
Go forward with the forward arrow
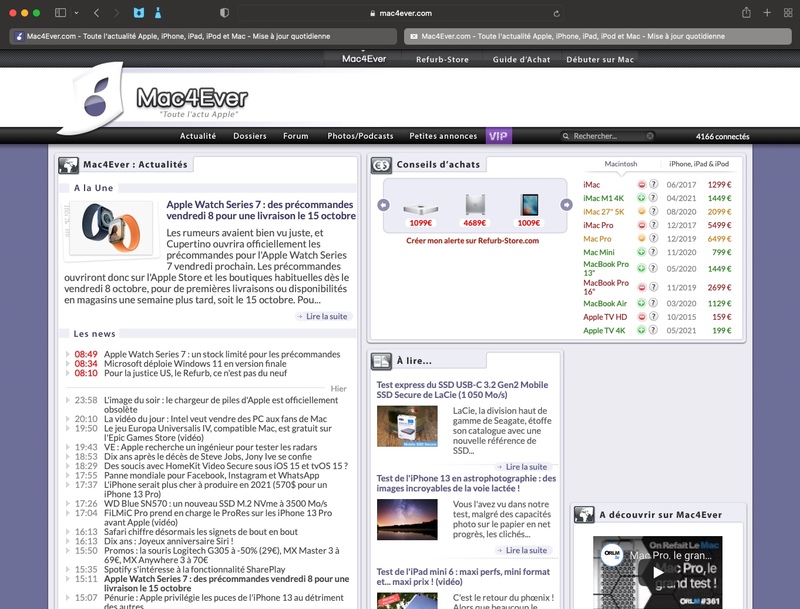point(116,13)
